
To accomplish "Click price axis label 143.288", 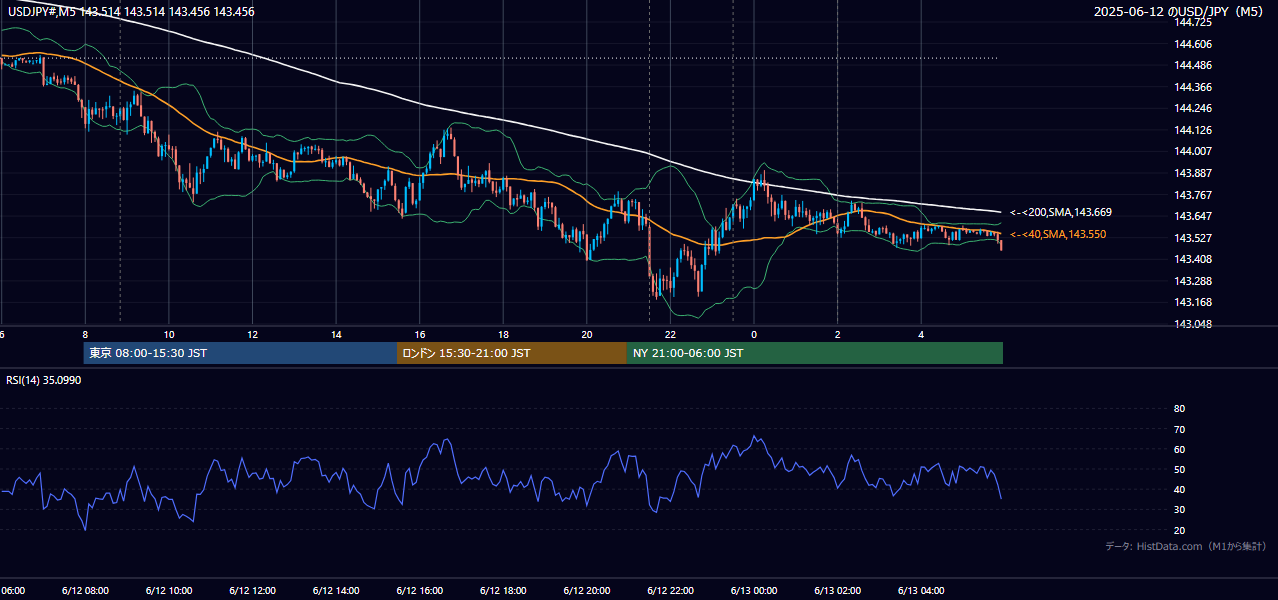I will [1194, 281].
